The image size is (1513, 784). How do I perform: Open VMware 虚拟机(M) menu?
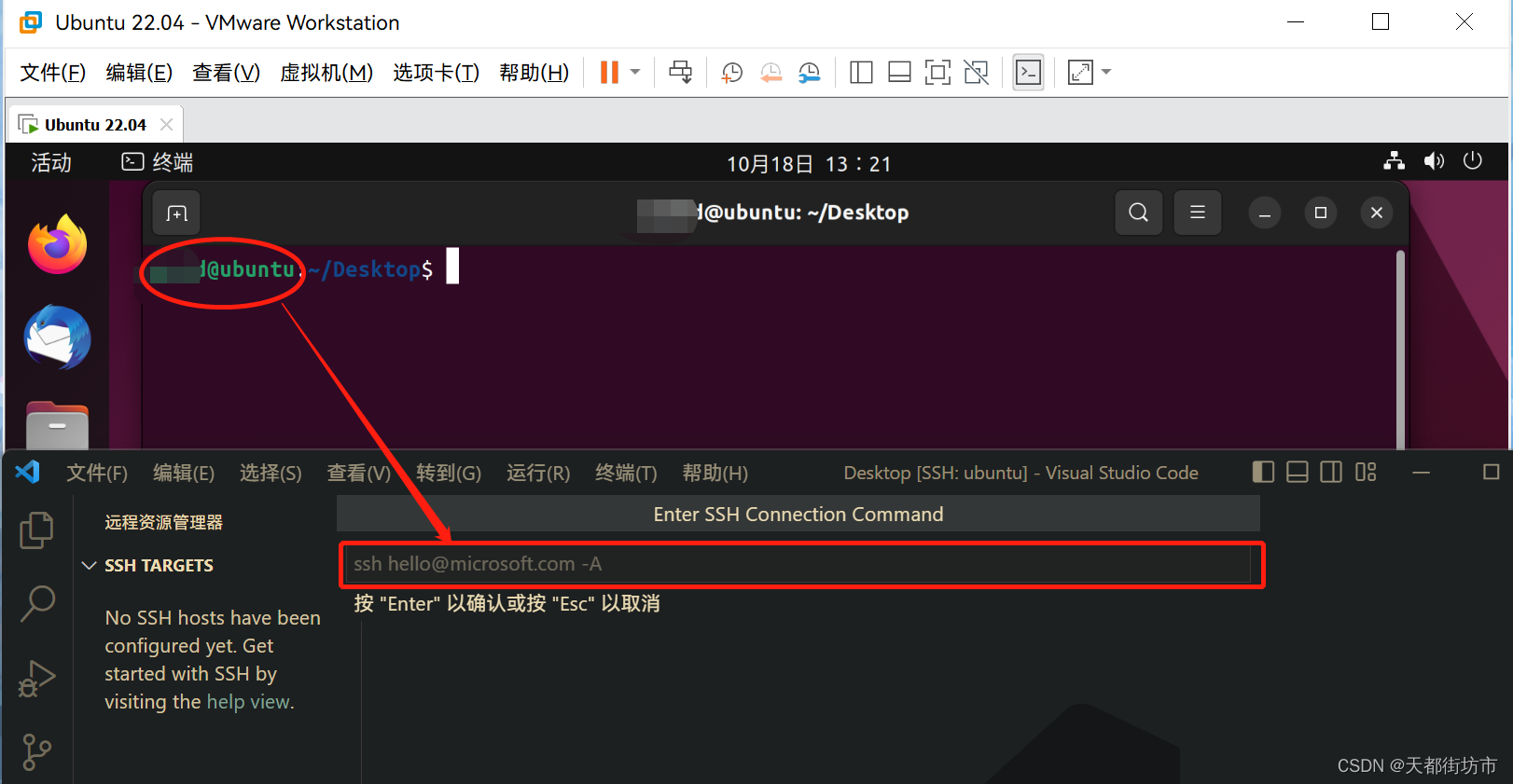click(326, 73)
